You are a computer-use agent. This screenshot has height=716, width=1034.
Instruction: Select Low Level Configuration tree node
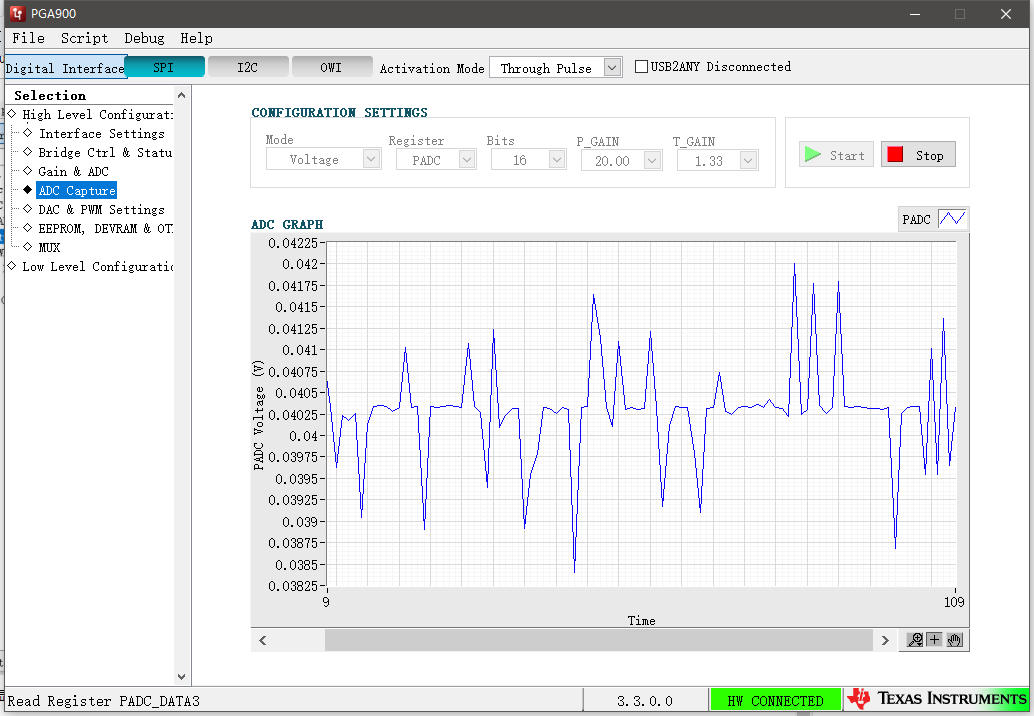click(98, 266)
